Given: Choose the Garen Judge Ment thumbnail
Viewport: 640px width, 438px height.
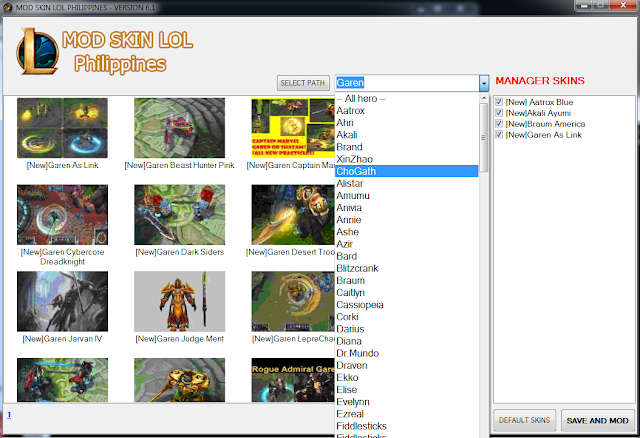Looking at the screenshot, I should tap(180, 301).
